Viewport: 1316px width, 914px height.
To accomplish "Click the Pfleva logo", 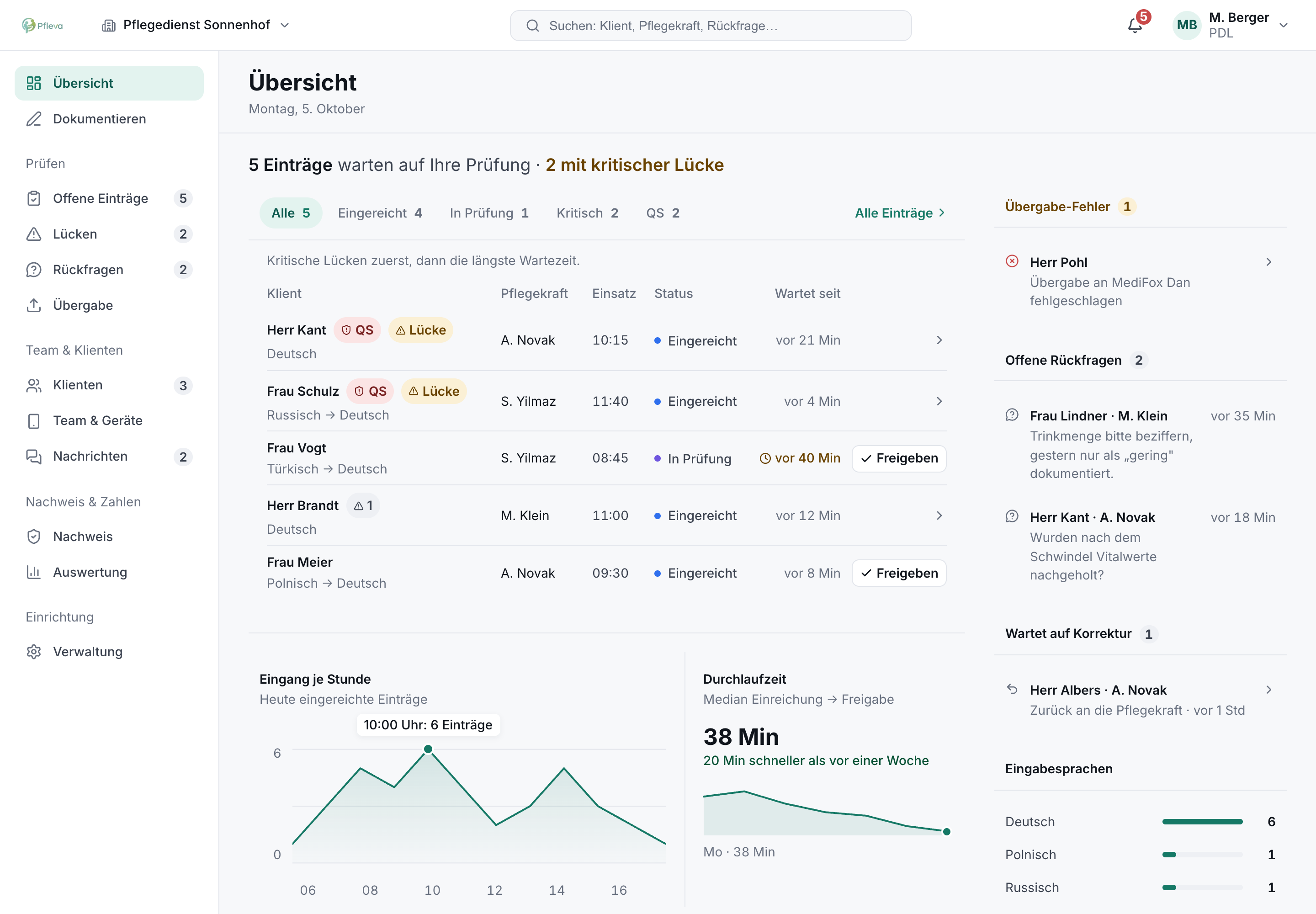I will pyautogui.click(x=42, y=25).
